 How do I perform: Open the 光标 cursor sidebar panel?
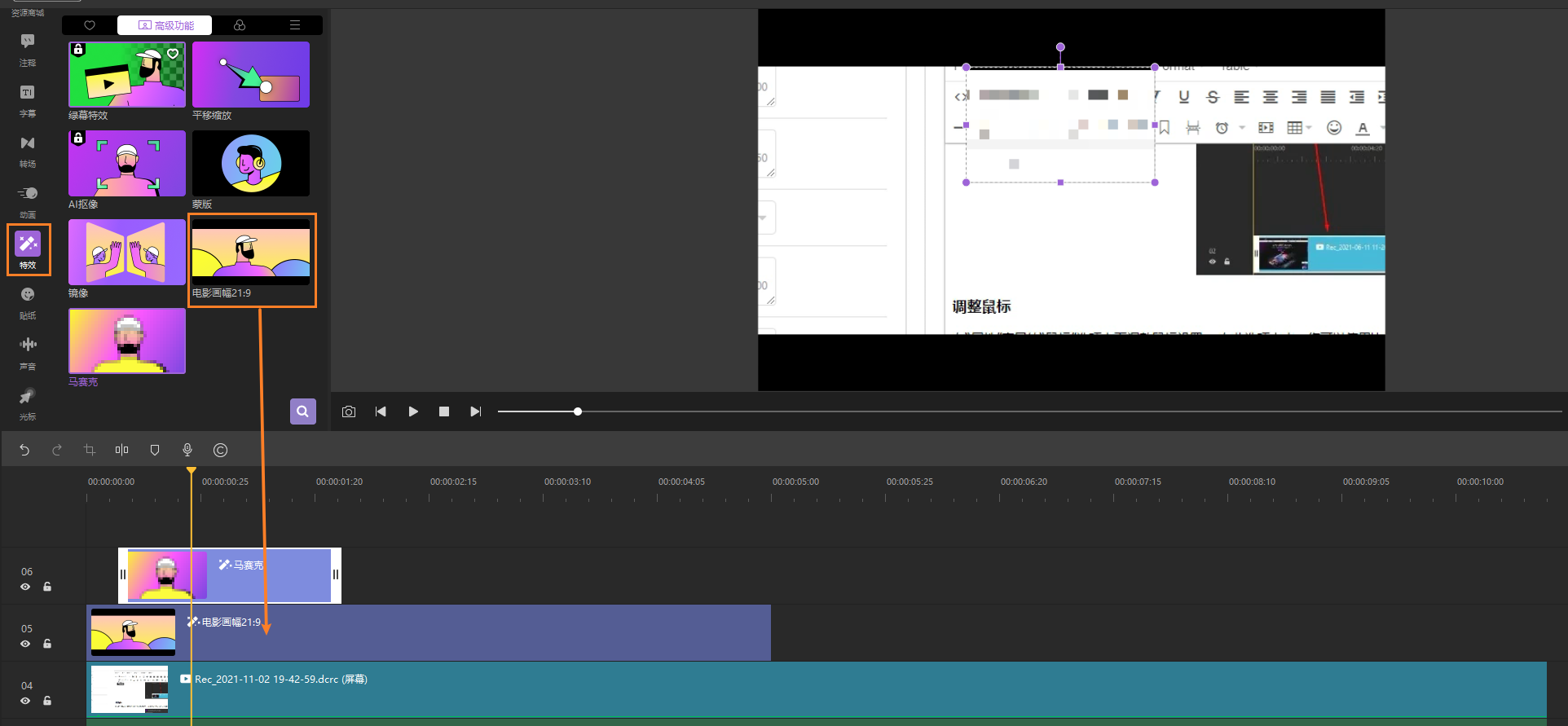28,403
